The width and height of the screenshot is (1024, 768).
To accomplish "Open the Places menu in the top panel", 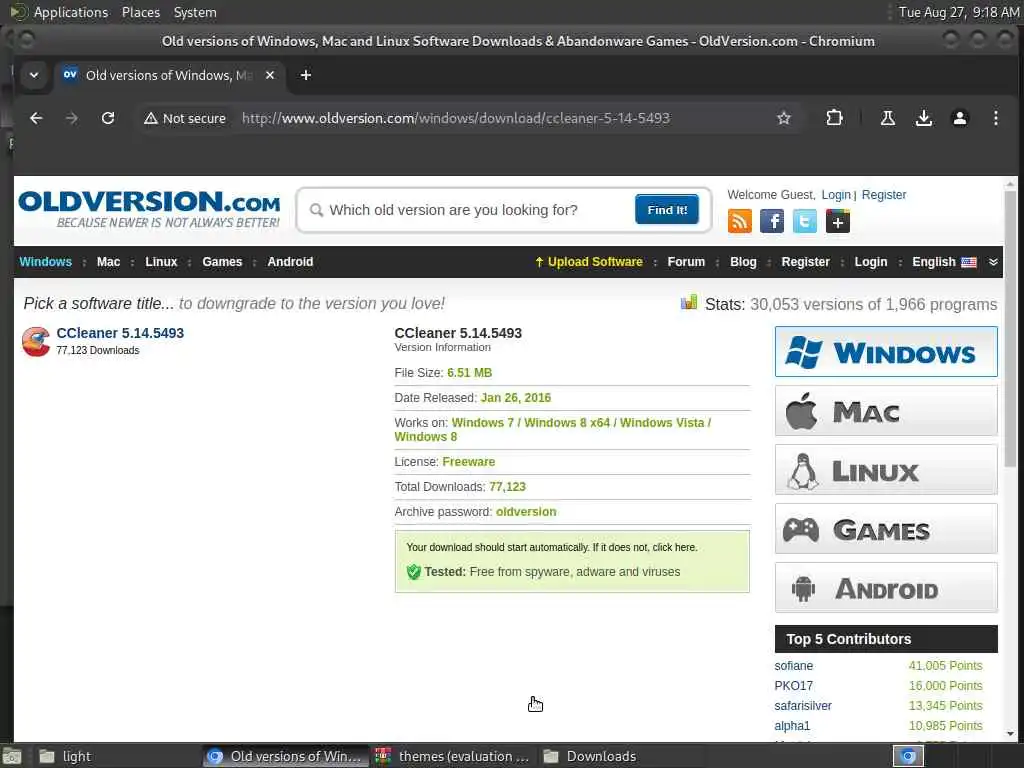I will point(140,12).
